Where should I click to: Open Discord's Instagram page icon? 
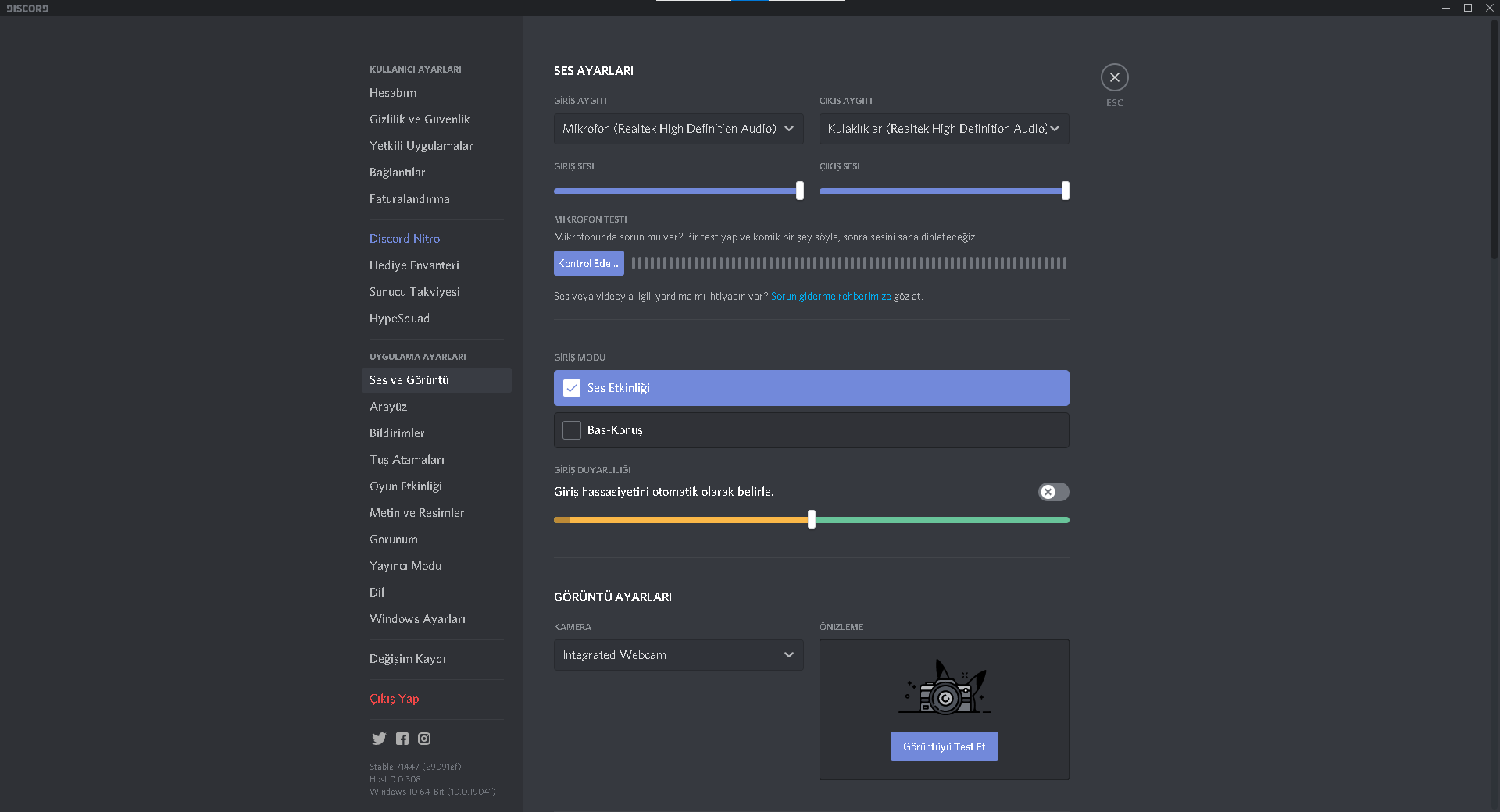point(424,739)
